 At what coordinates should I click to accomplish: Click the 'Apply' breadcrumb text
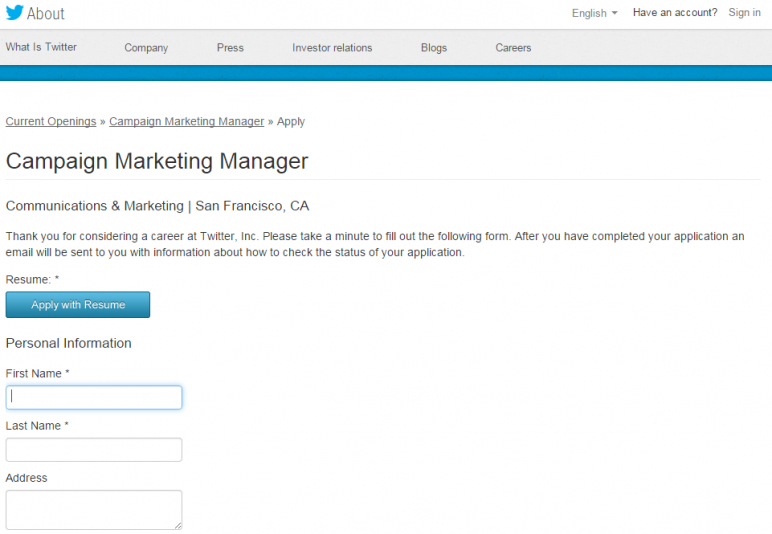(291, 122)
